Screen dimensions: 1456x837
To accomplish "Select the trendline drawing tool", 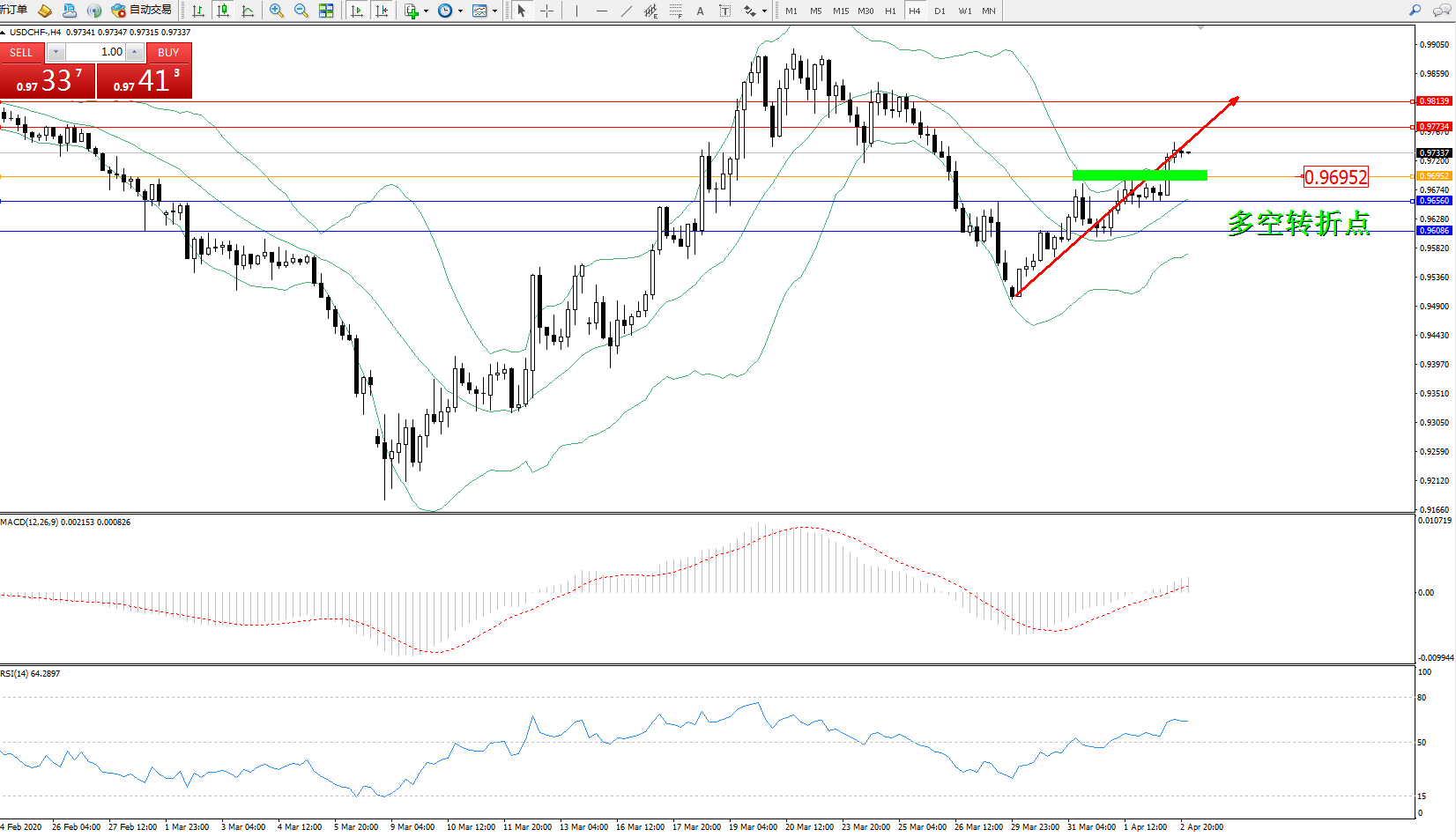I will coord(626,11).
